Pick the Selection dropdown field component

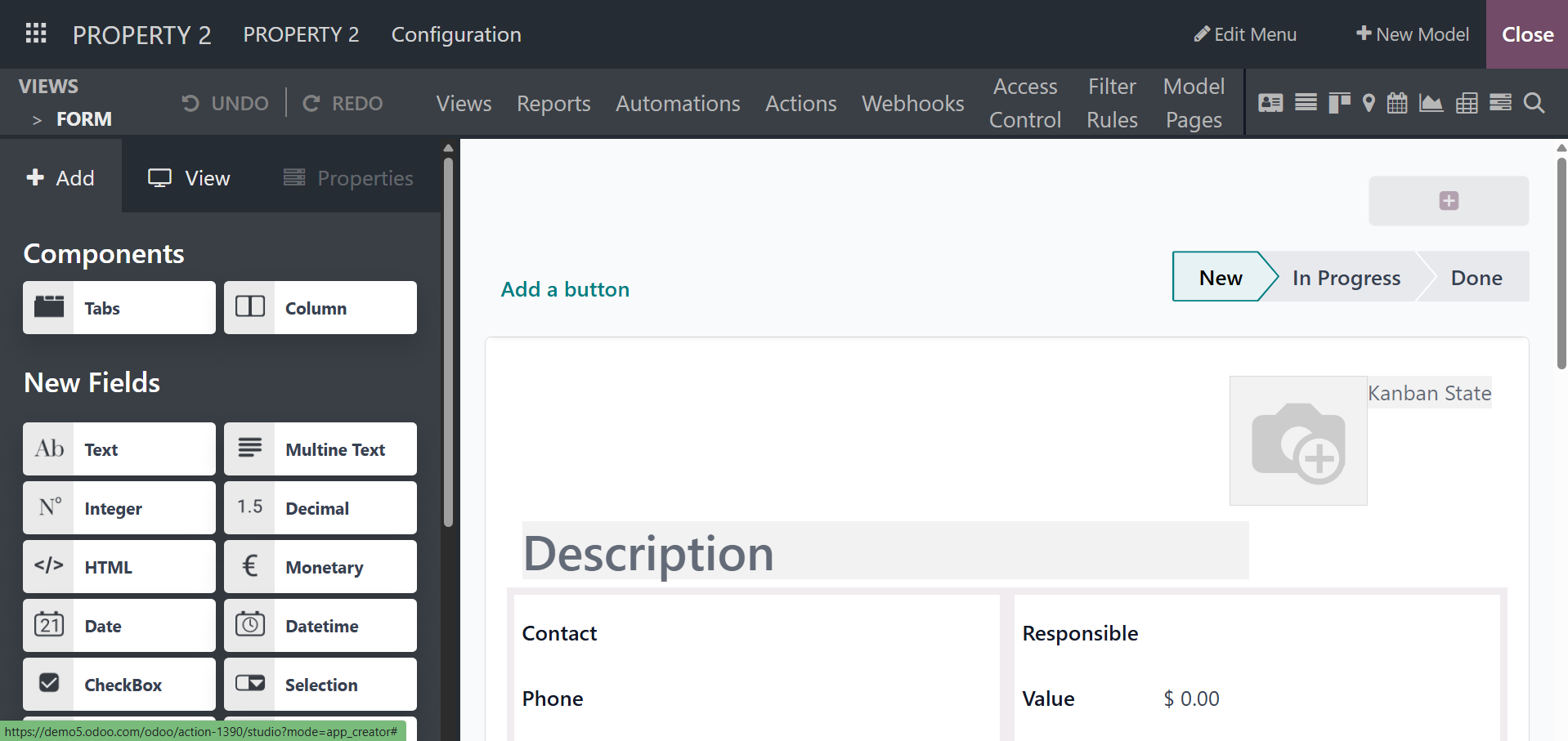click(x=320, y=684)
